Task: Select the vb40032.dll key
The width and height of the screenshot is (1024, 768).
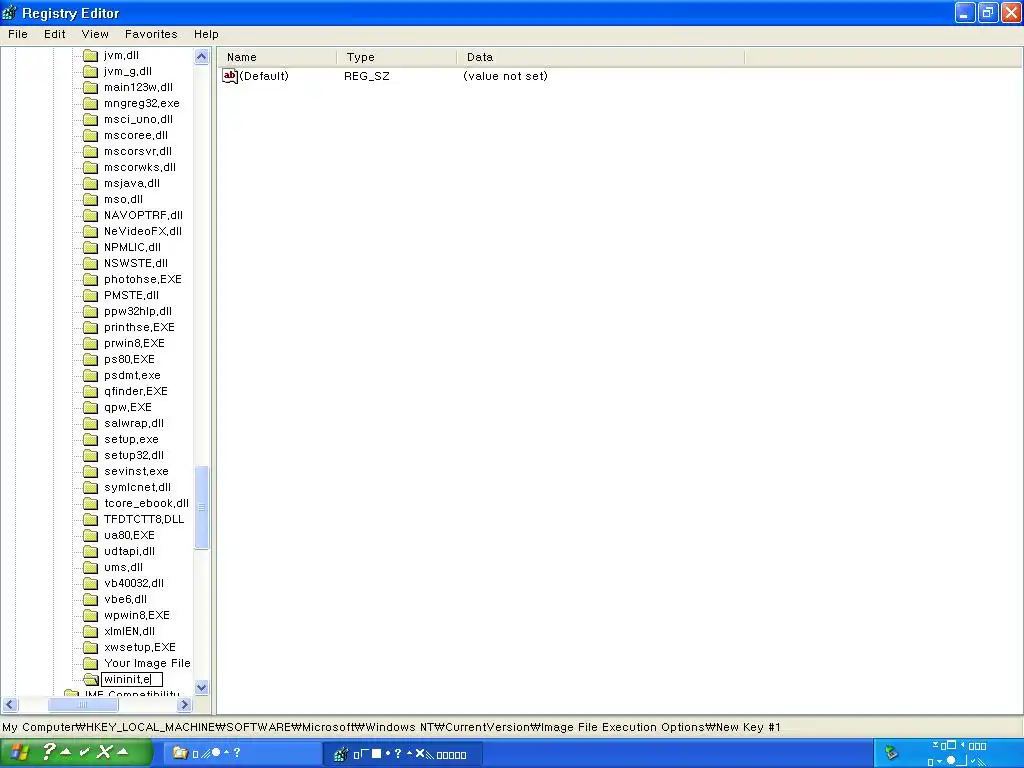Action: point(134,583)
